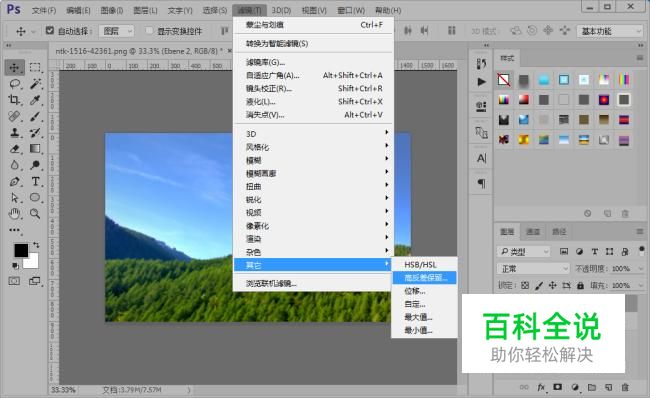Screen dimensions: 650x398
Task: Toggle lock all padlock icon
Action: [x=580, y=285]
